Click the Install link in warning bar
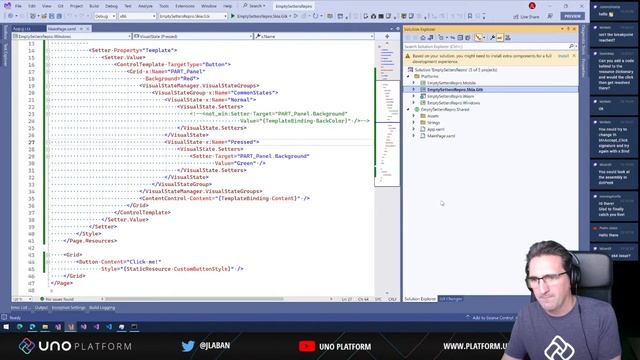 (x=563, y=56)
